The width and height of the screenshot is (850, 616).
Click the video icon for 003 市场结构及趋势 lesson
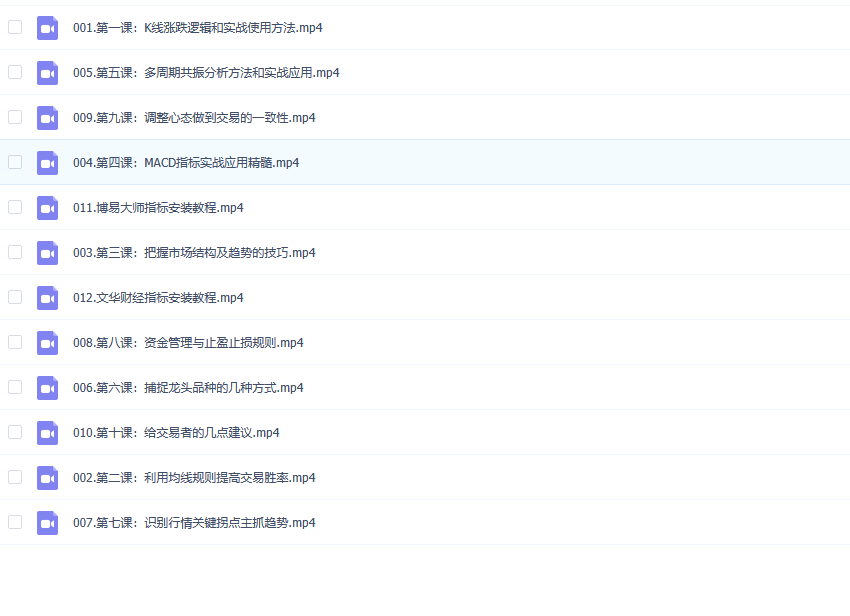[47, 252]
